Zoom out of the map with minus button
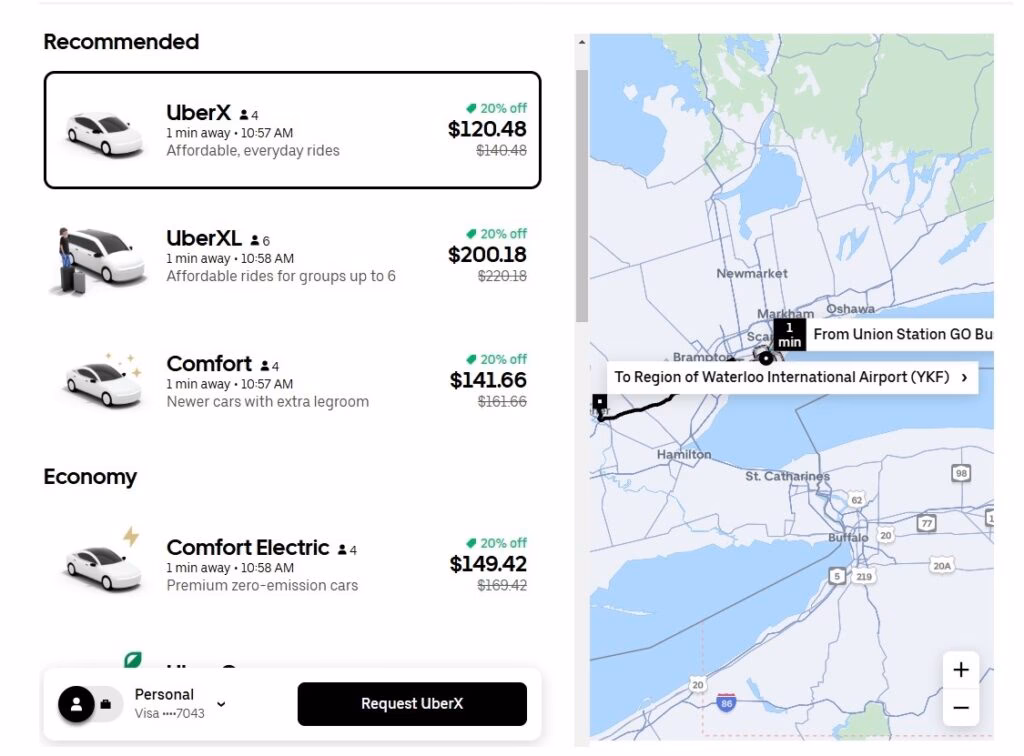The image size is (1024, 756). (961, 707)
